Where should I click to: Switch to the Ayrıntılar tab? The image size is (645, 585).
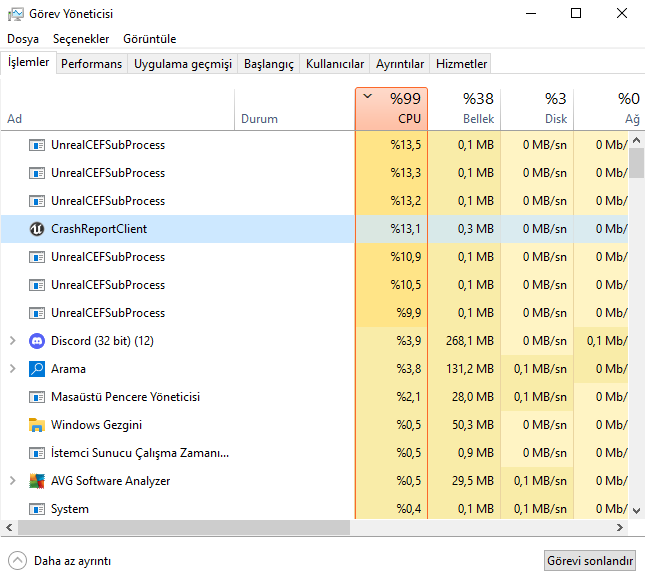pos(400,64)
